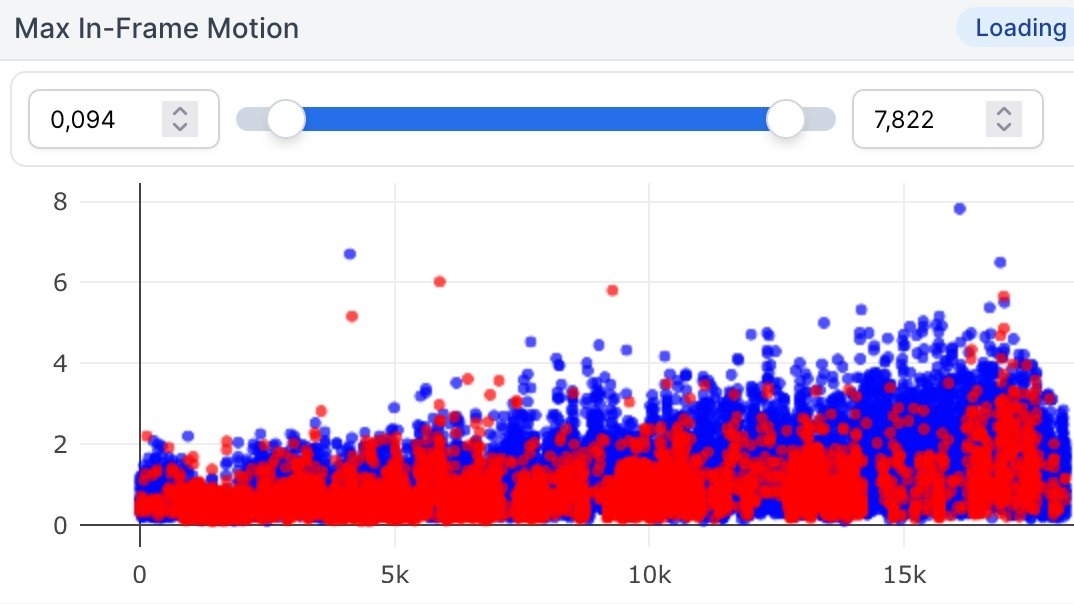The height and width of the screenshot is (604, 1074).
Task: Click the minimum value field showing 0,094
Action: click(124, 119)
